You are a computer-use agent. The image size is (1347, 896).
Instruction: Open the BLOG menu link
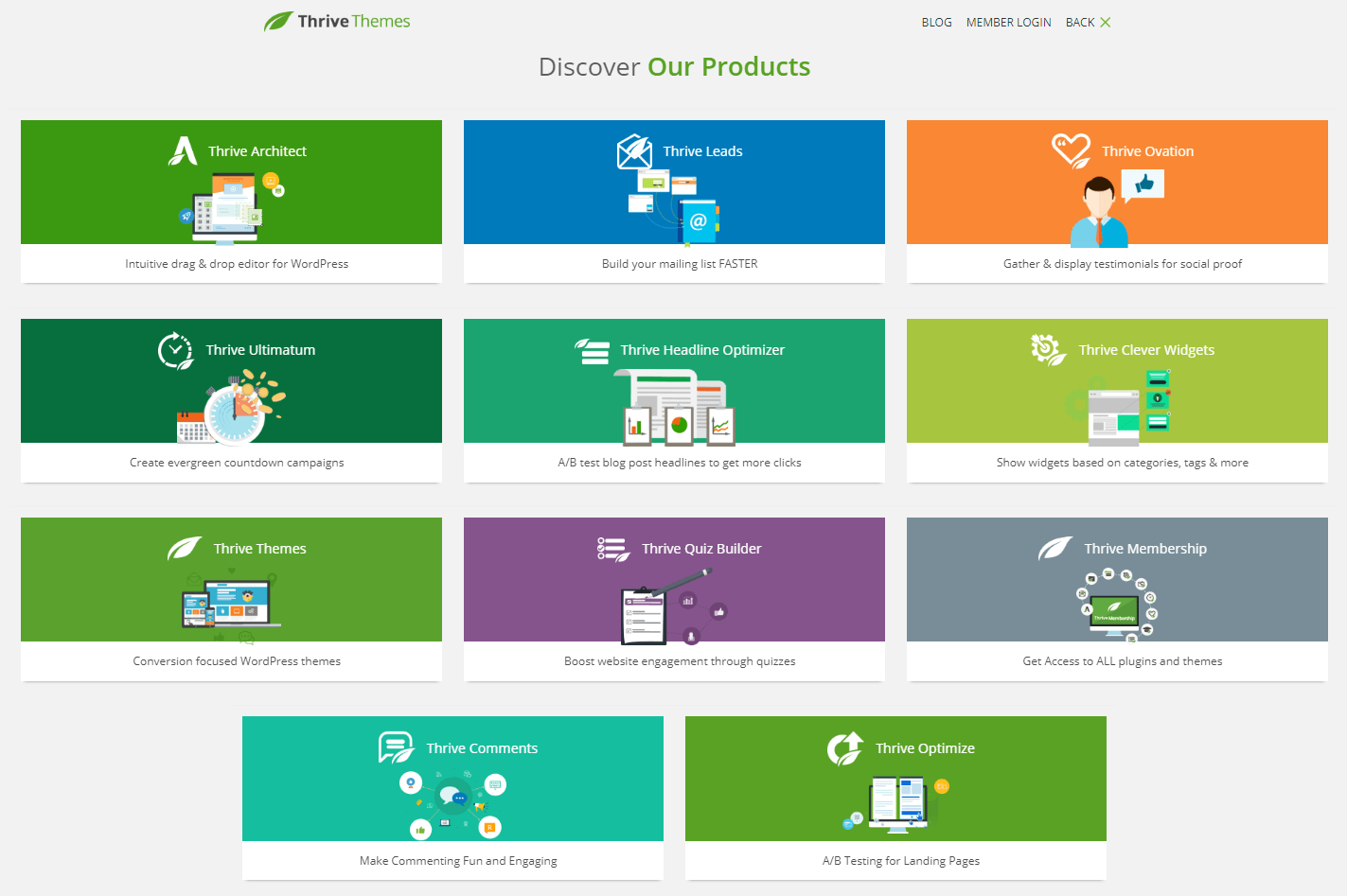tap(936, 23)
